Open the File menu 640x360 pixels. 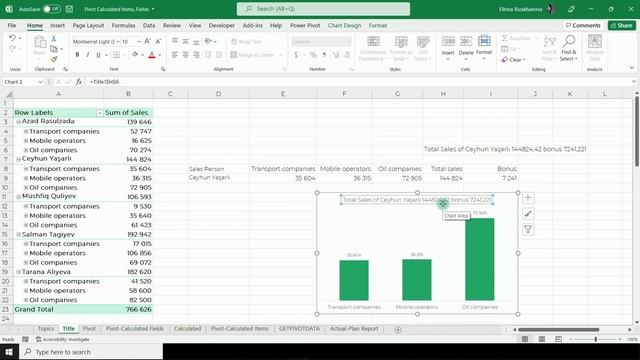pyautogui.click(x=12, y=25)
